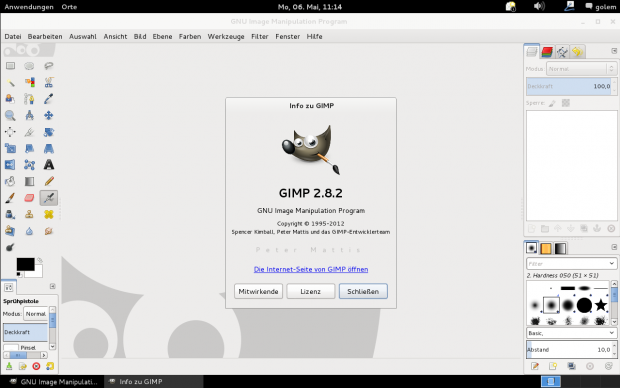Select the star brush thumbnail

pyautogui.click(x=601, y=305)
